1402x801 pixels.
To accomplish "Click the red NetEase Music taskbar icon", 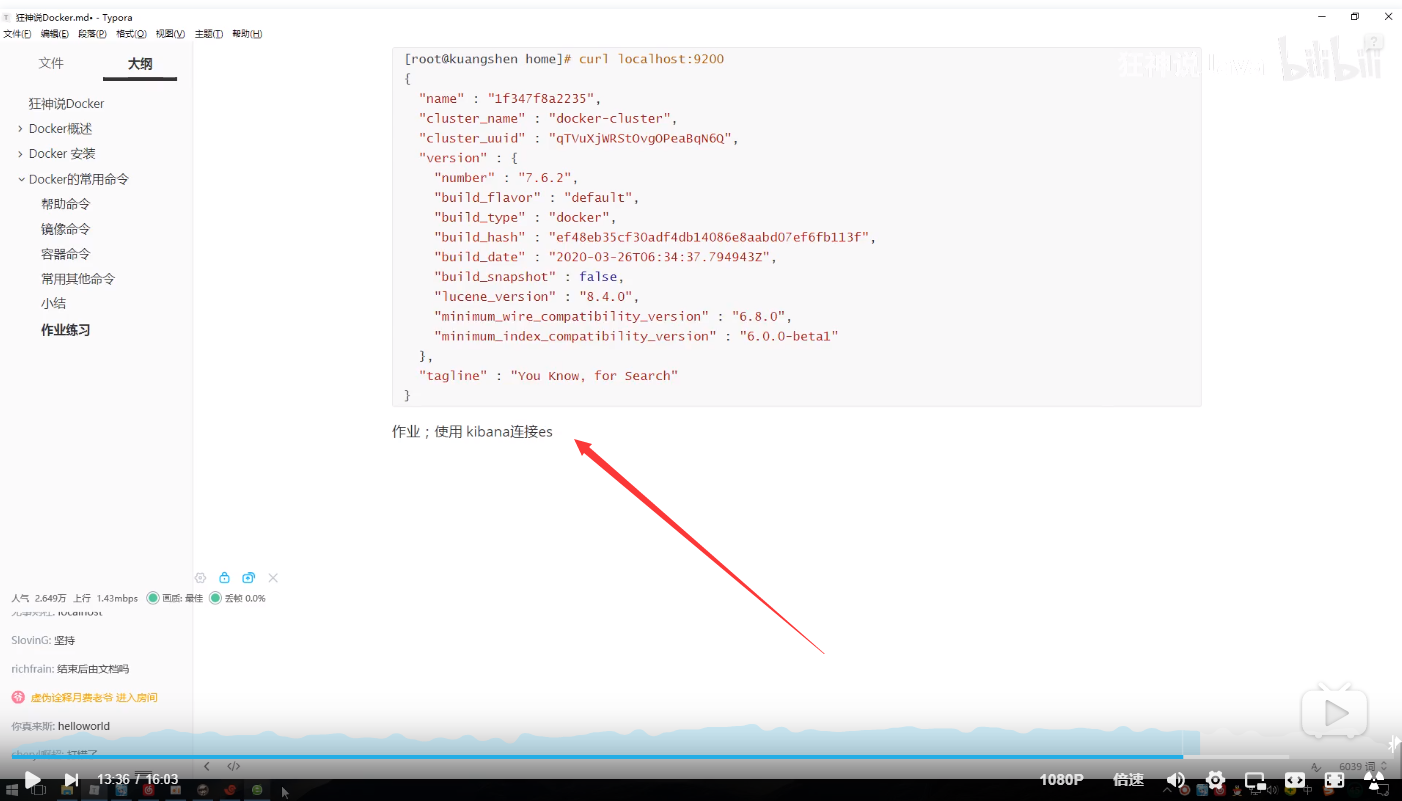I will coord(148,790).
